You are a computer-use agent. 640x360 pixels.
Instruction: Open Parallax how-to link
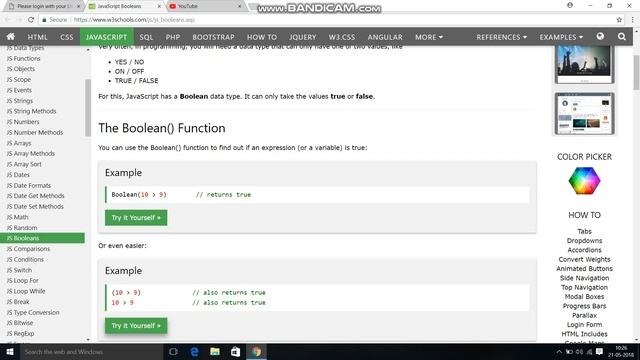584,315
